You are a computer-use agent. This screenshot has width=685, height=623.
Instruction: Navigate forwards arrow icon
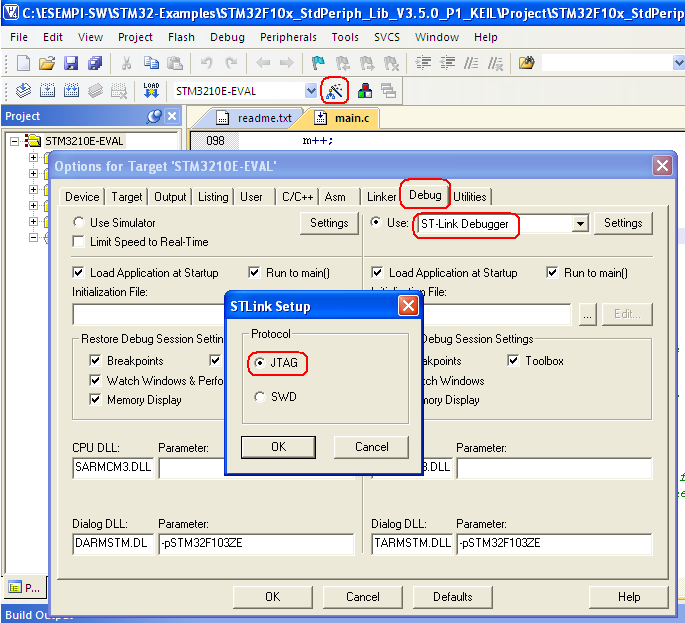tap(287, 63)
